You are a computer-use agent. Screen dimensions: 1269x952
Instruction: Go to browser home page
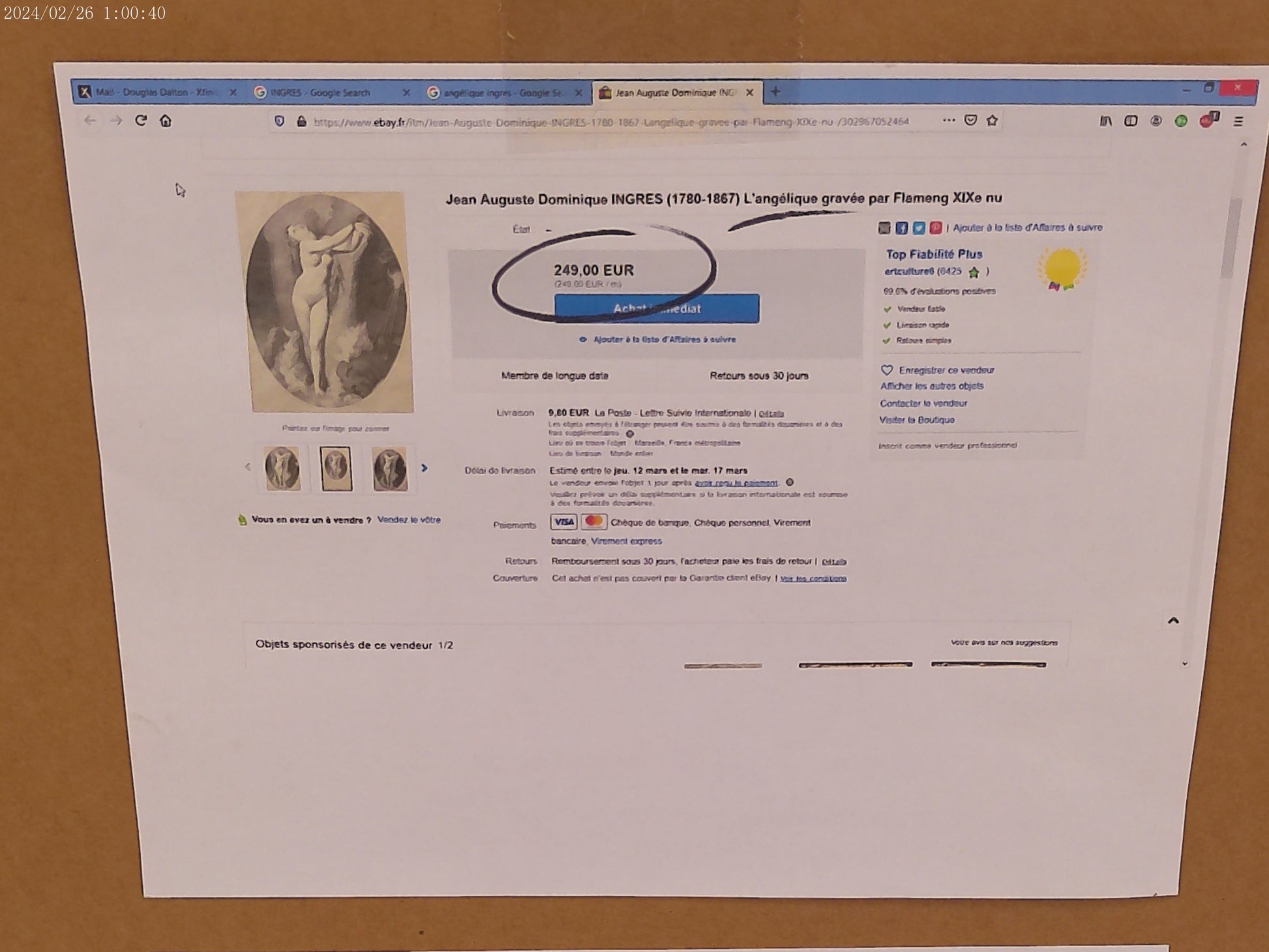[x=166, y=121]
